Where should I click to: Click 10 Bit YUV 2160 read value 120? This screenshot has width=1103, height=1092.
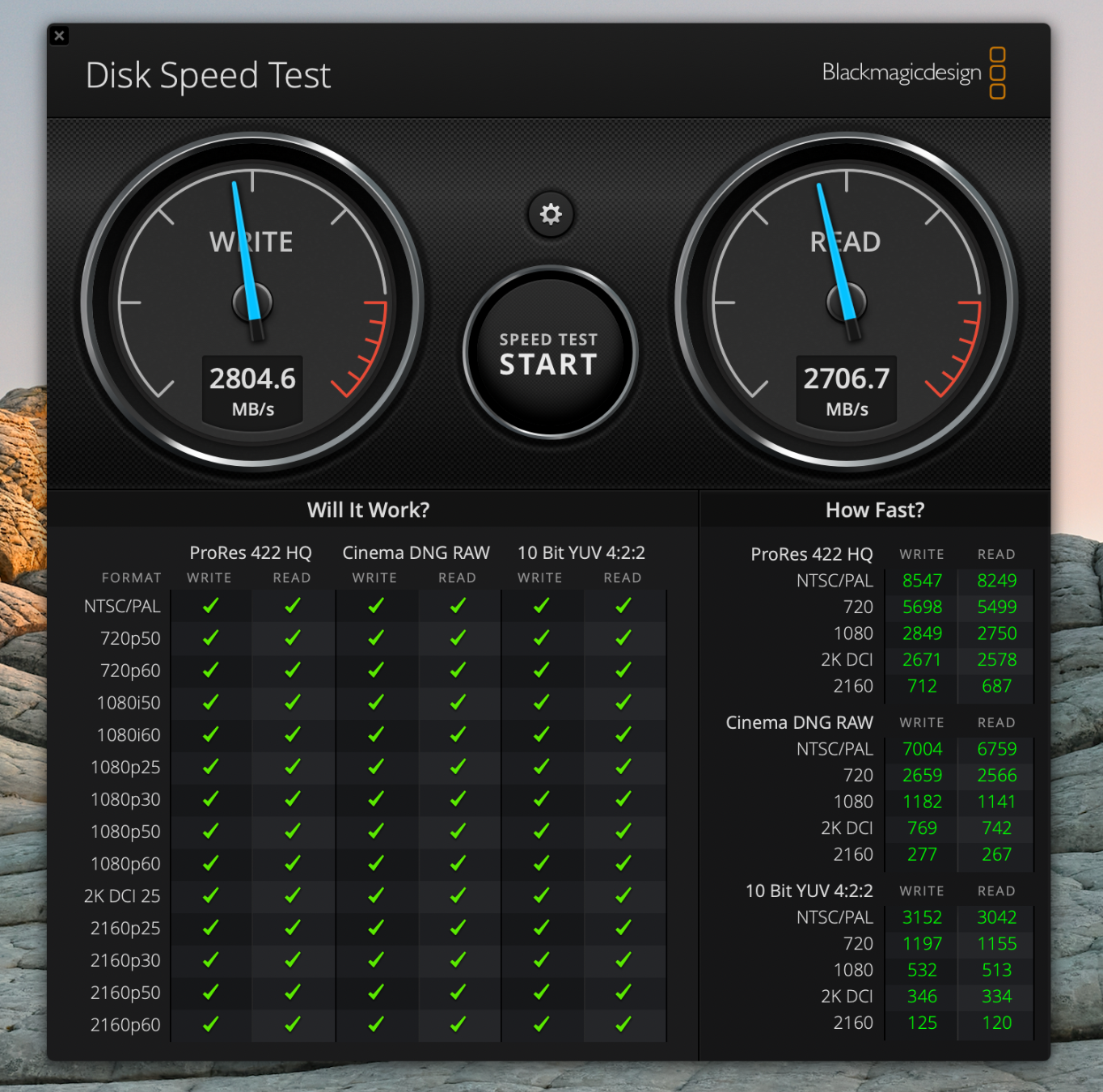996,1023
